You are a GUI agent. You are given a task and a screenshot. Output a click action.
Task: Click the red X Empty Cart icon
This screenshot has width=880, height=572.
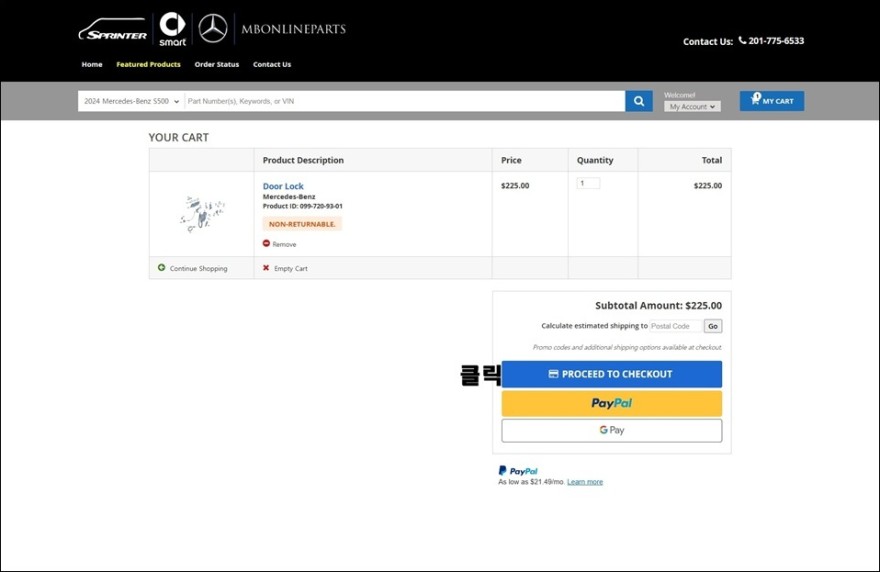pyautogui.click(x=266, y=268)
